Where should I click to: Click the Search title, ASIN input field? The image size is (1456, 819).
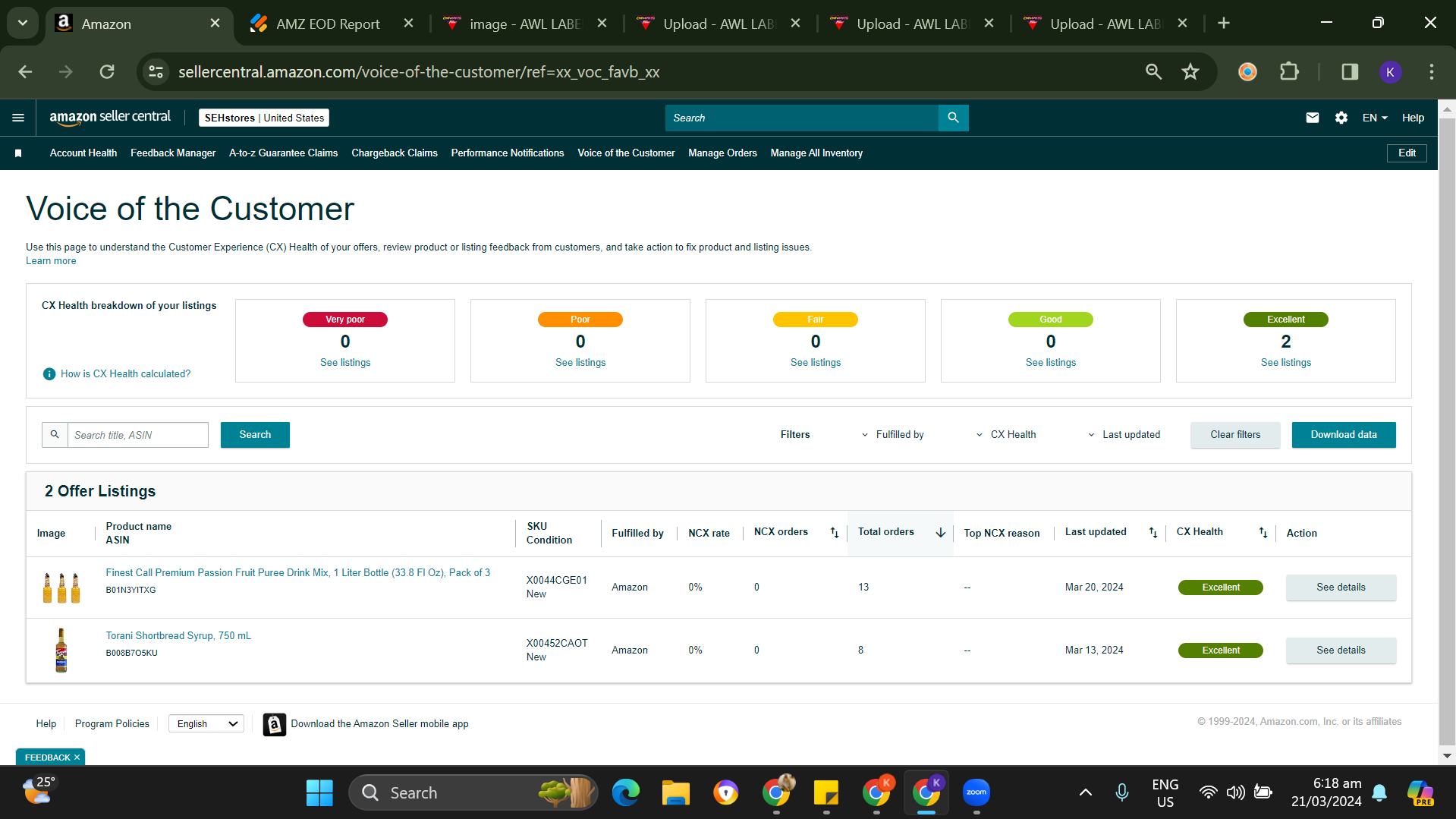[138, 435]
